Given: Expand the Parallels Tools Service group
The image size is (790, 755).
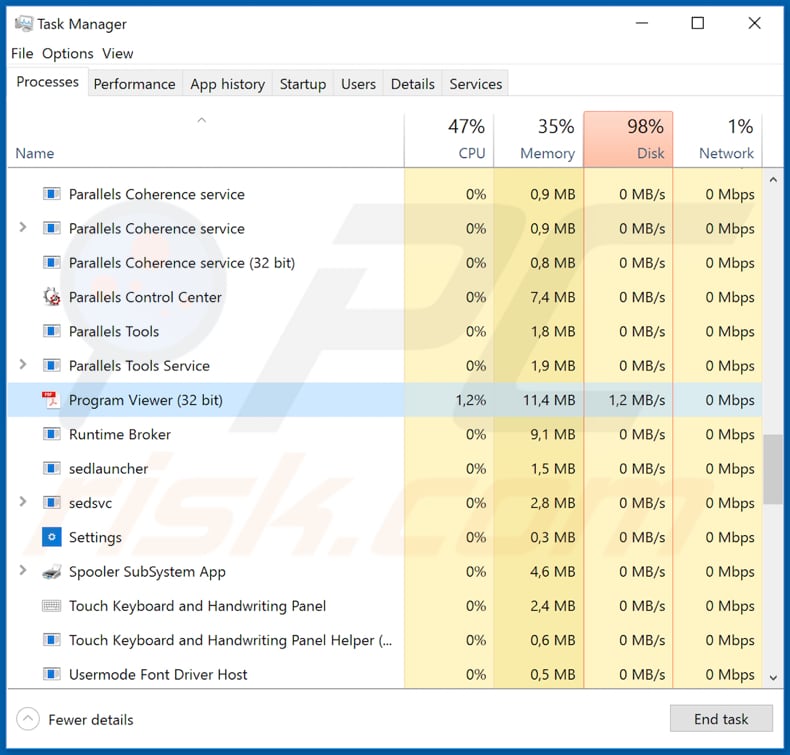Looking at the screenshot, I should tap(23, 365).
